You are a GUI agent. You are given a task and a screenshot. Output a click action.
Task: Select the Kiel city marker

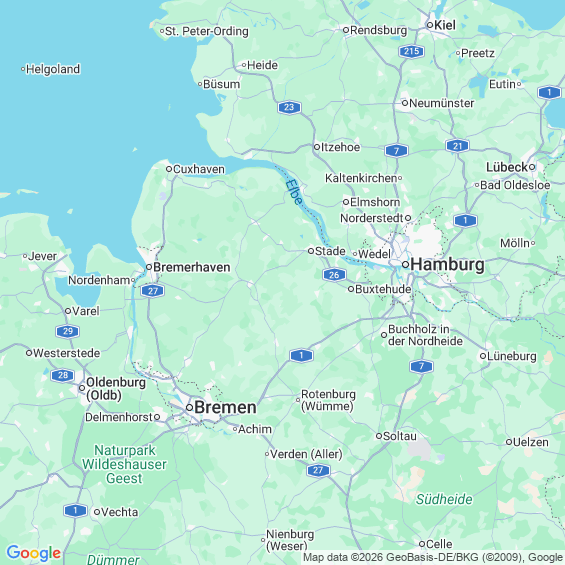(x=430, y=25)
